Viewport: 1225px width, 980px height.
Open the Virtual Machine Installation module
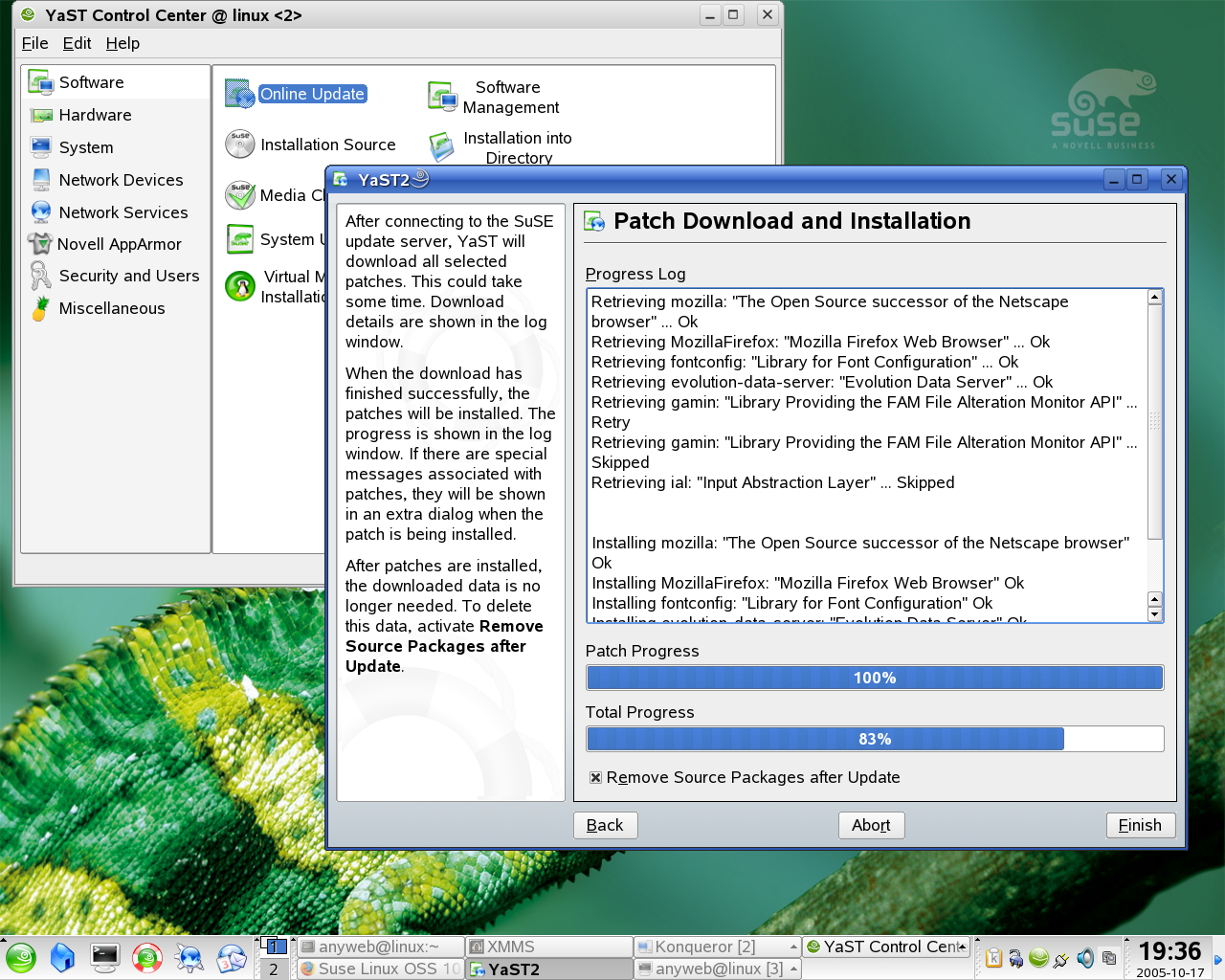pyautogui.click(x=276, y=286)
